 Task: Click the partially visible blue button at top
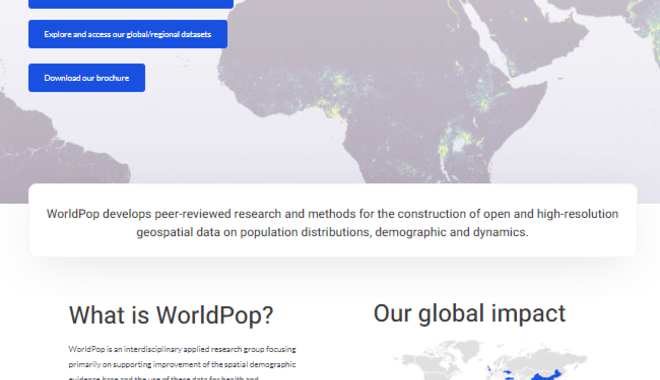(x=131, y=4)
